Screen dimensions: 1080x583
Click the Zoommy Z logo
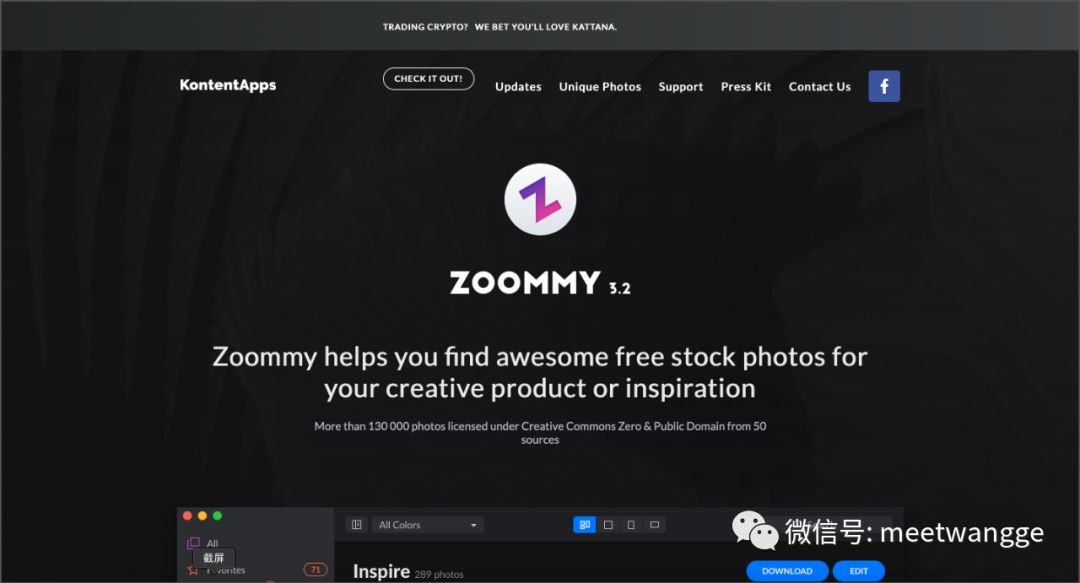tap(540, 199)
